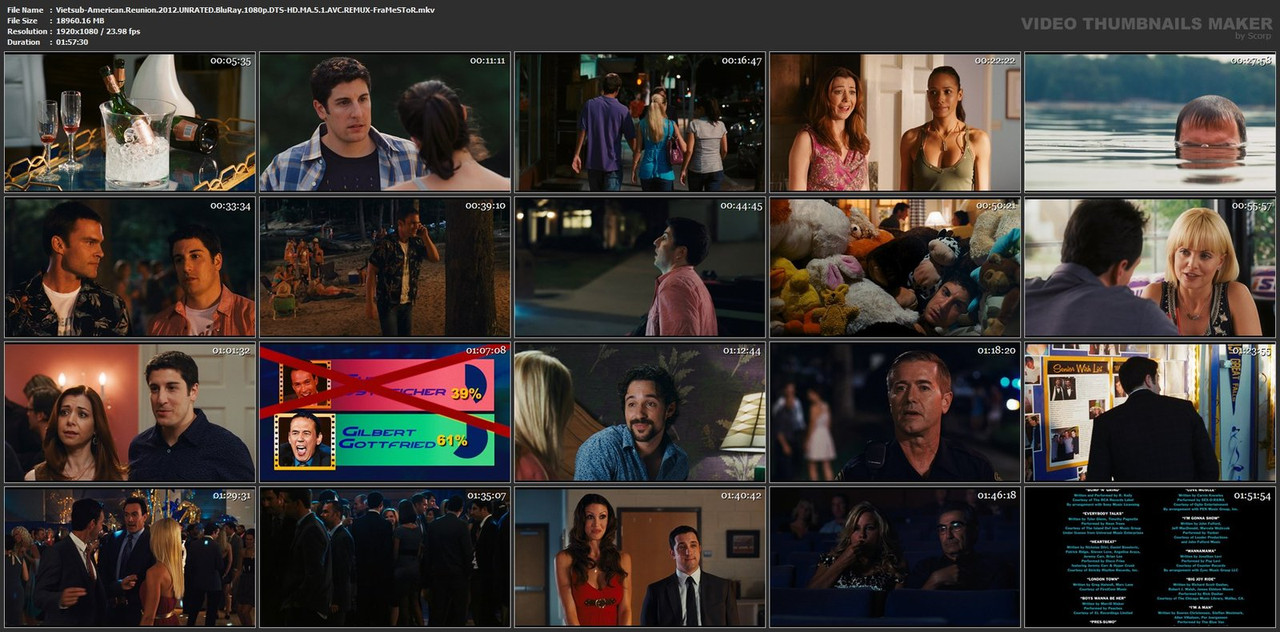Select the thumbnail at 00:05:35
Viewport: 1280px width, 632px height.
[130, 122]
